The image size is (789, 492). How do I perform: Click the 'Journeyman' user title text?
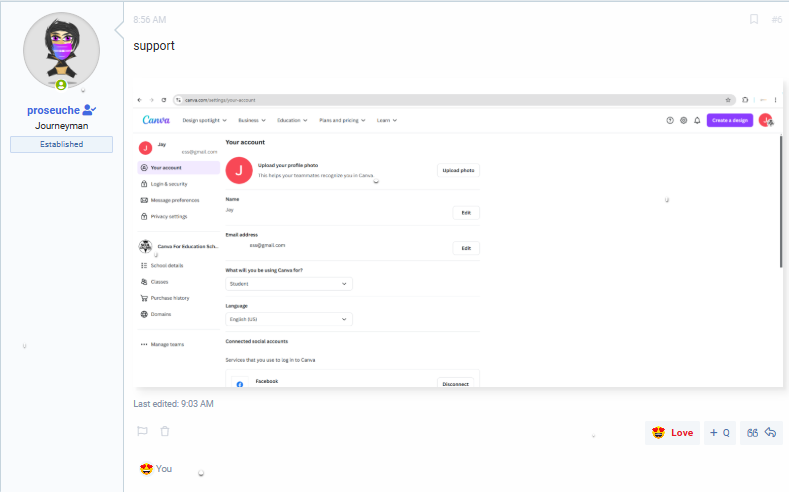click(x=61, y=126)
